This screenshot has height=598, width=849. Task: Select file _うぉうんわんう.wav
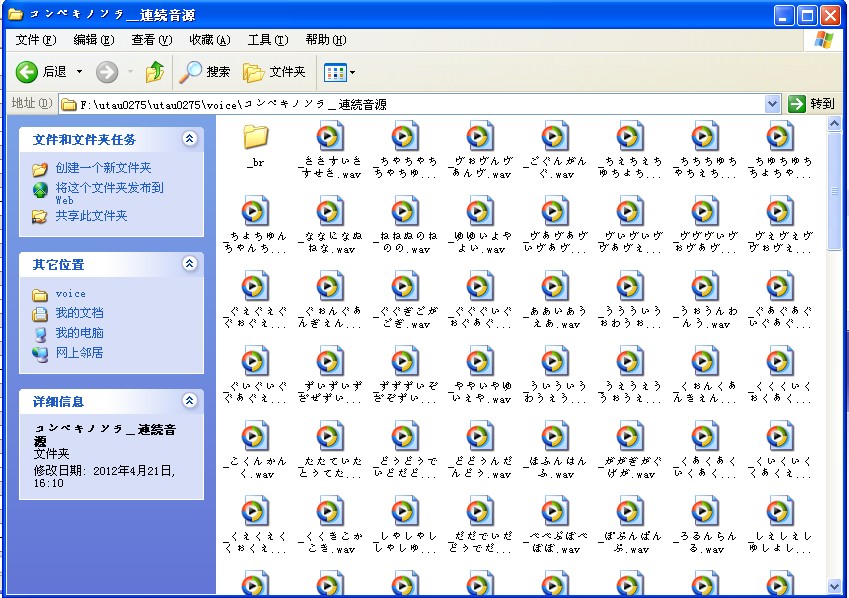click(x=705, y=300)
